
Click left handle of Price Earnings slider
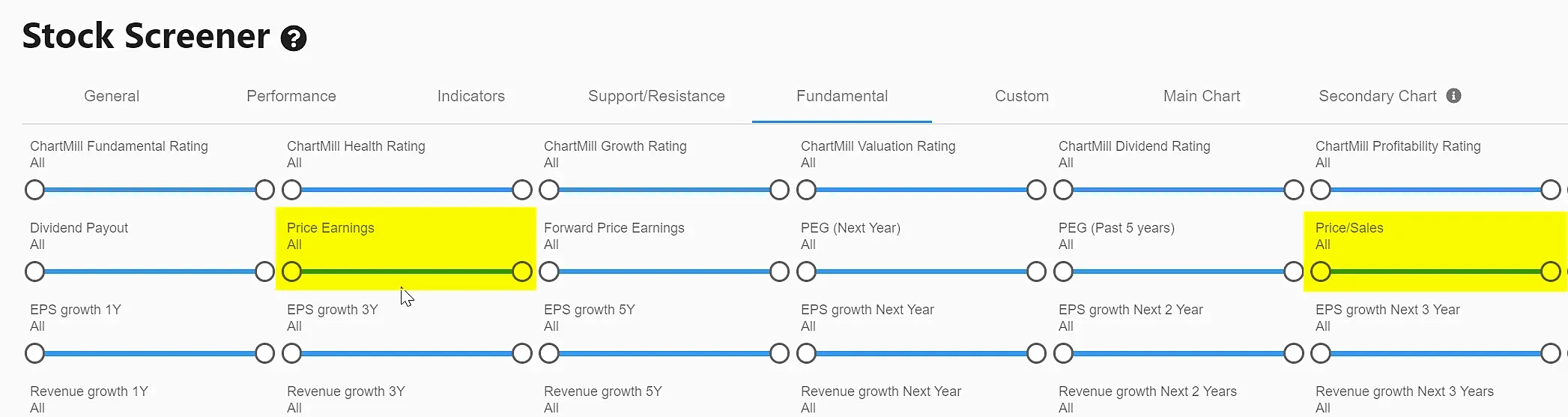(x=292, y=271)
